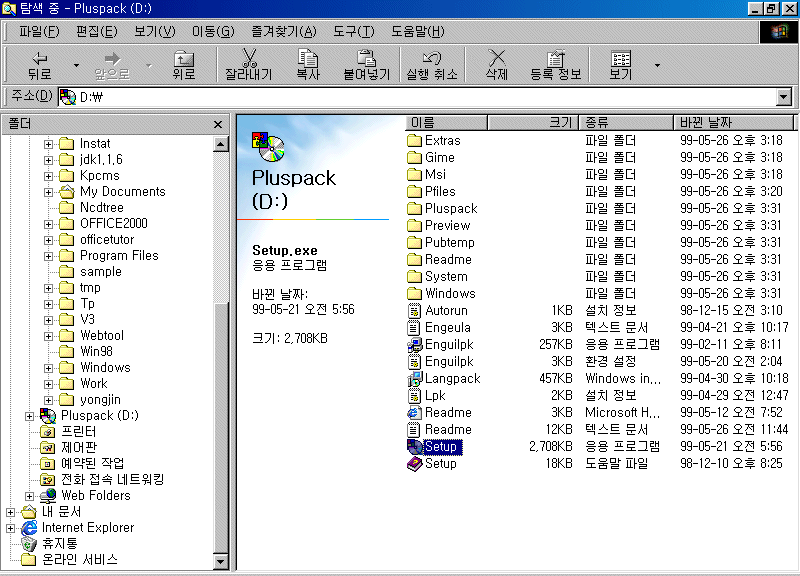The image size is (800, 576).
Task: Select the Engeula text document icon
Action: tap(414, 328)
